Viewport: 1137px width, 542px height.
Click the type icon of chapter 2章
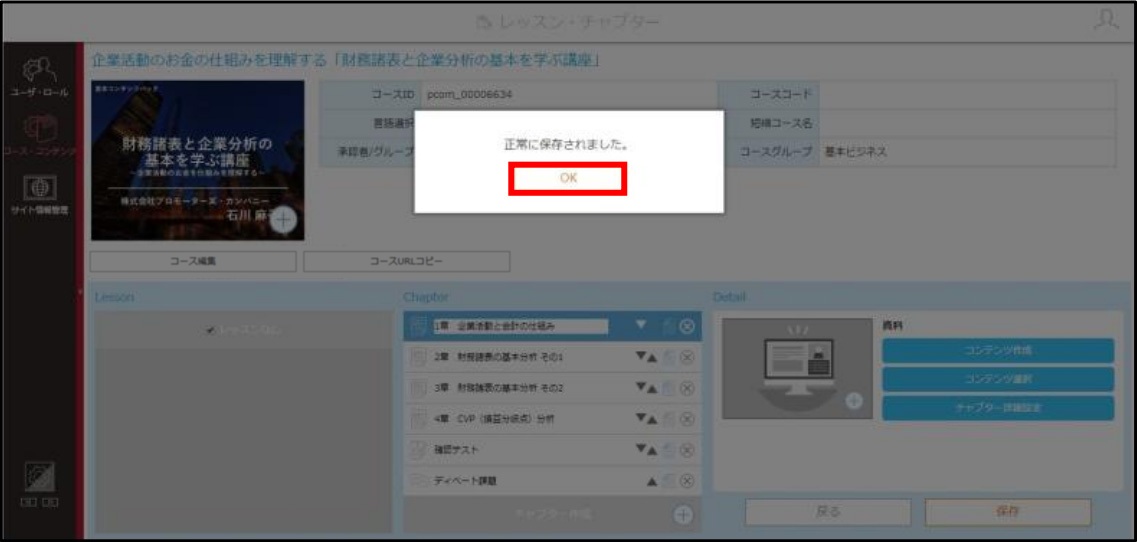(418, 357)
